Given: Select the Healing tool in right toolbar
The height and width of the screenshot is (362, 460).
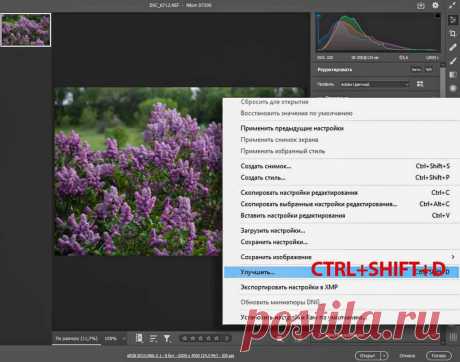Looking at the screenshot, I should click(x=452, y=47).
